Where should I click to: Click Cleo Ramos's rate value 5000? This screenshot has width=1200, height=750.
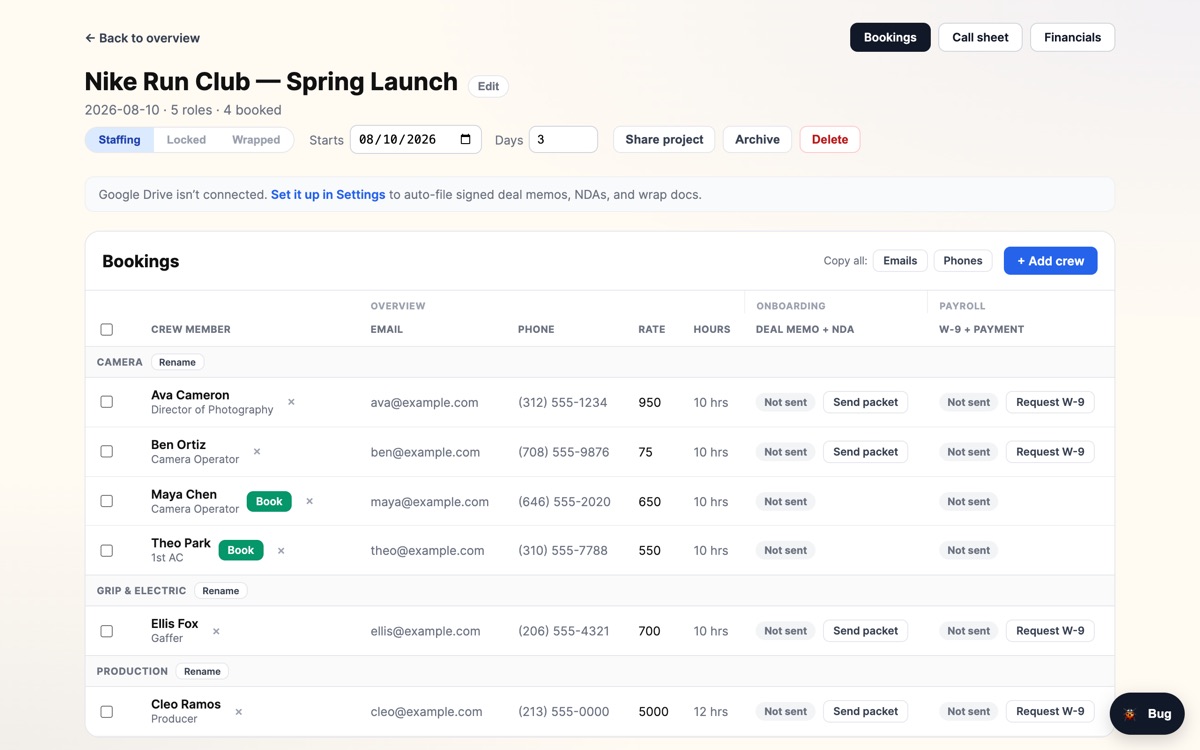pos(653,712)
